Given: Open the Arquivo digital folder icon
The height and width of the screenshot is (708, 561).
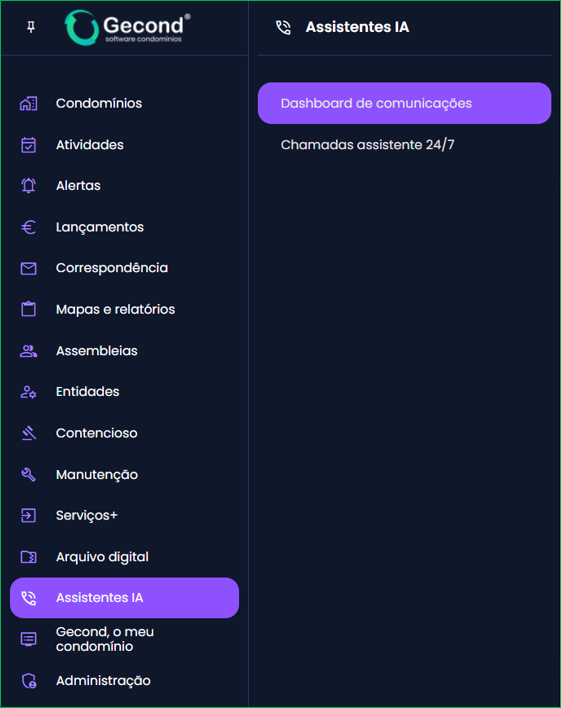Looking at the screenshot, I should pos(28,557).
